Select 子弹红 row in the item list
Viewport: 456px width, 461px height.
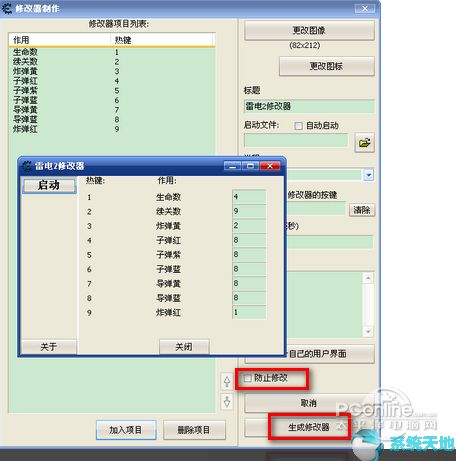click(x=112, y=81)
